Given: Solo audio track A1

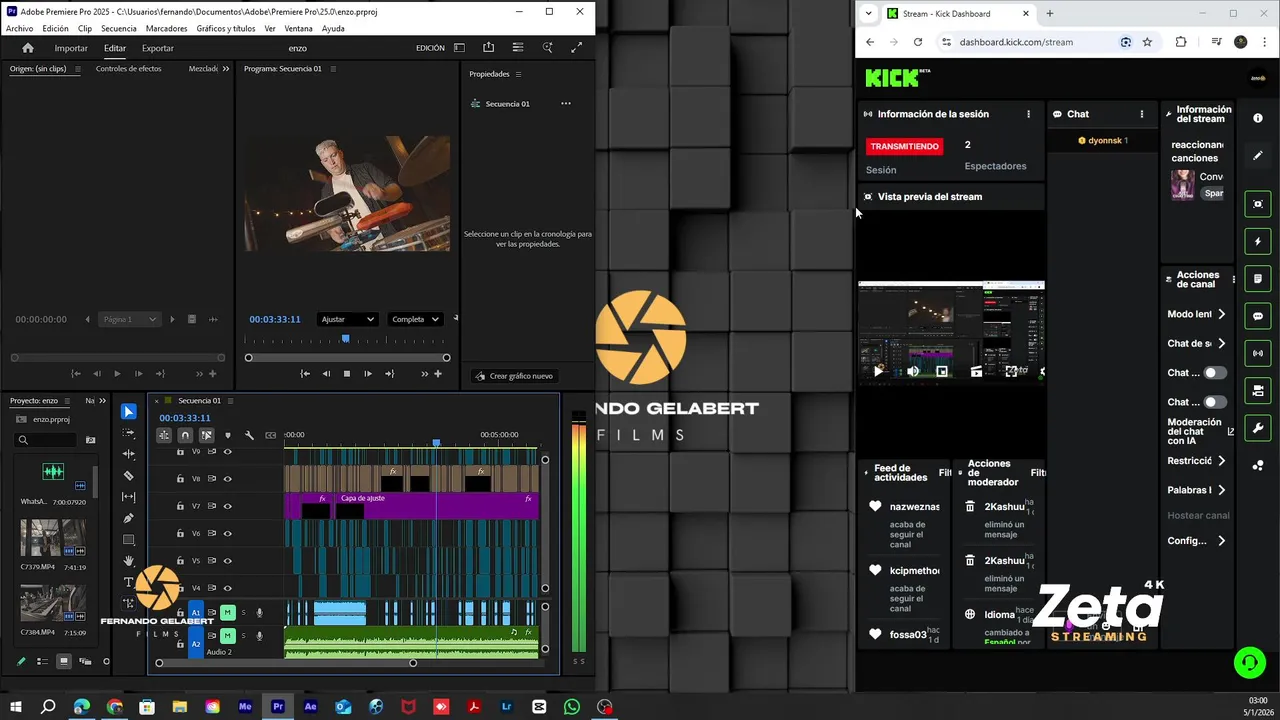Looking at the screenshot, I should [243, 612].
